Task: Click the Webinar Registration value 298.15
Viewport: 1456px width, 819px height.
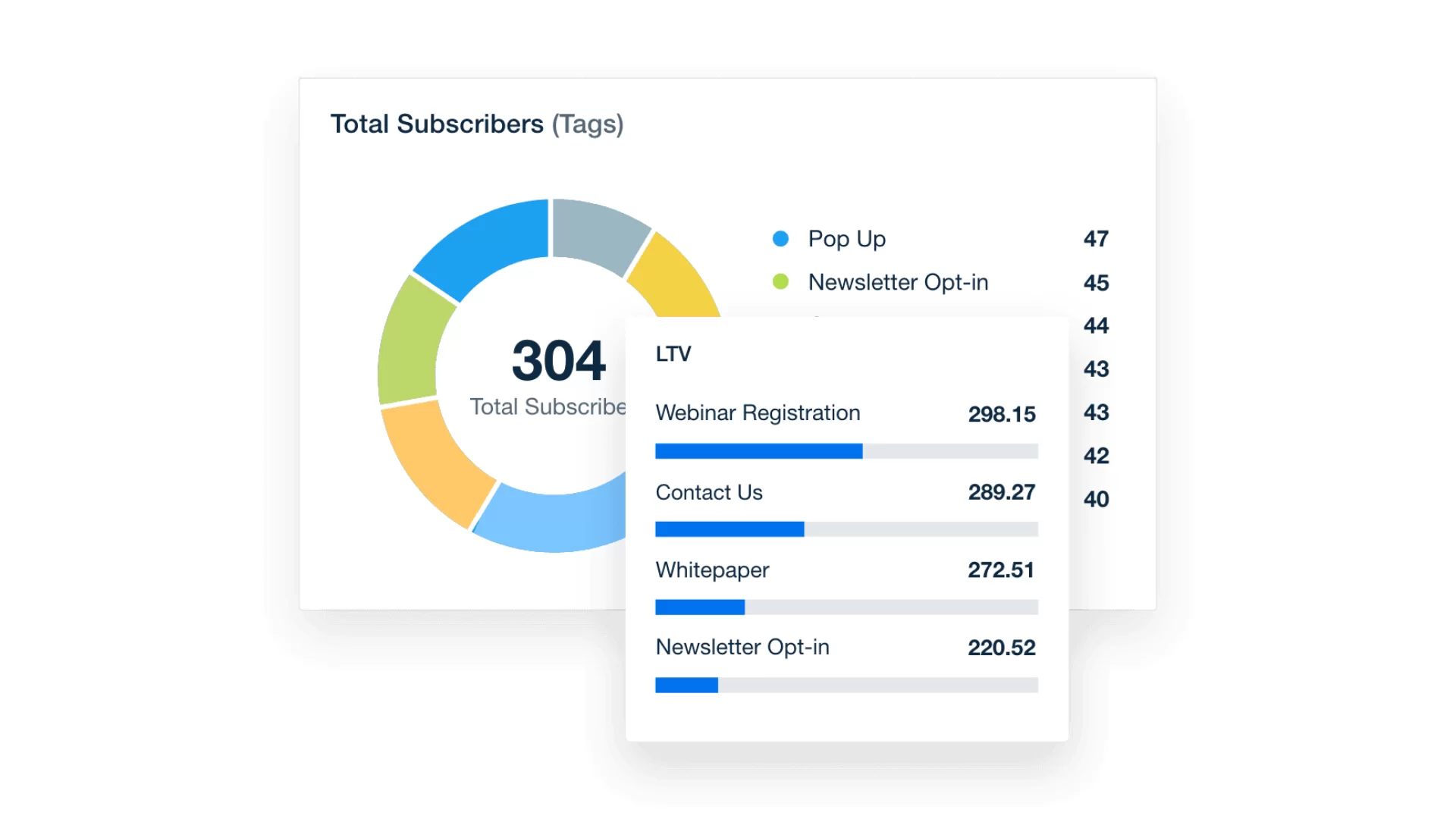Action: 1001,414
